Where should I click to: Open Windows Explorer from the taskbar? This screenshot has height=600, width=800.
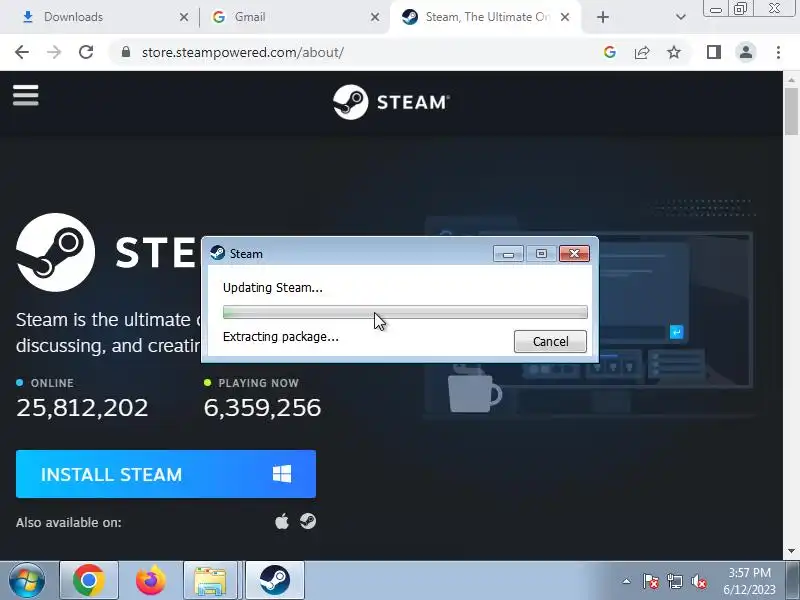pos(210,580)
